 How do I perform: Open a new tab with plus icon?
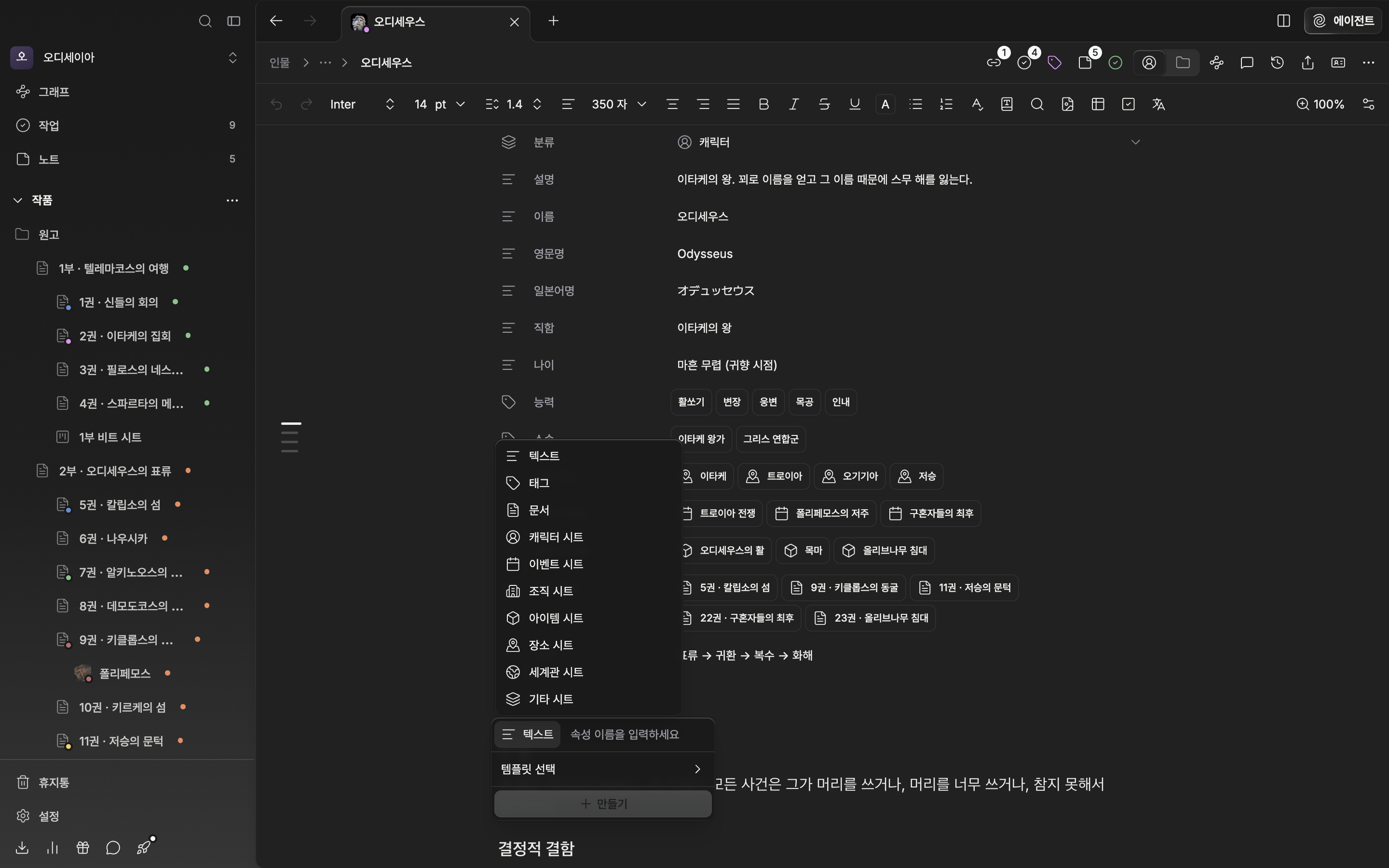point(553,21)
